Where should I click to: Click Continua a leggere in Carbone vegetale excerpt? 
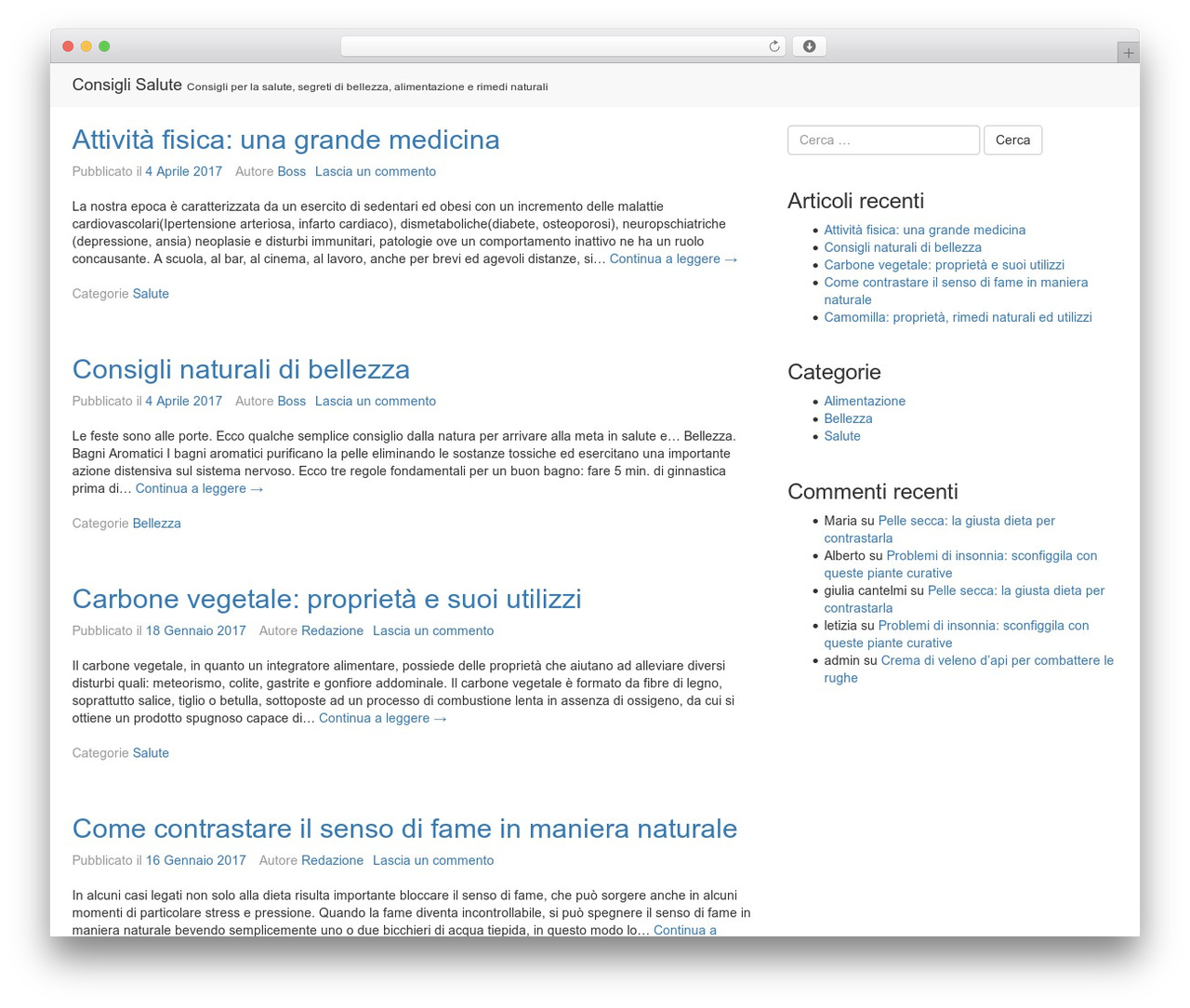(x=382, y=718)
